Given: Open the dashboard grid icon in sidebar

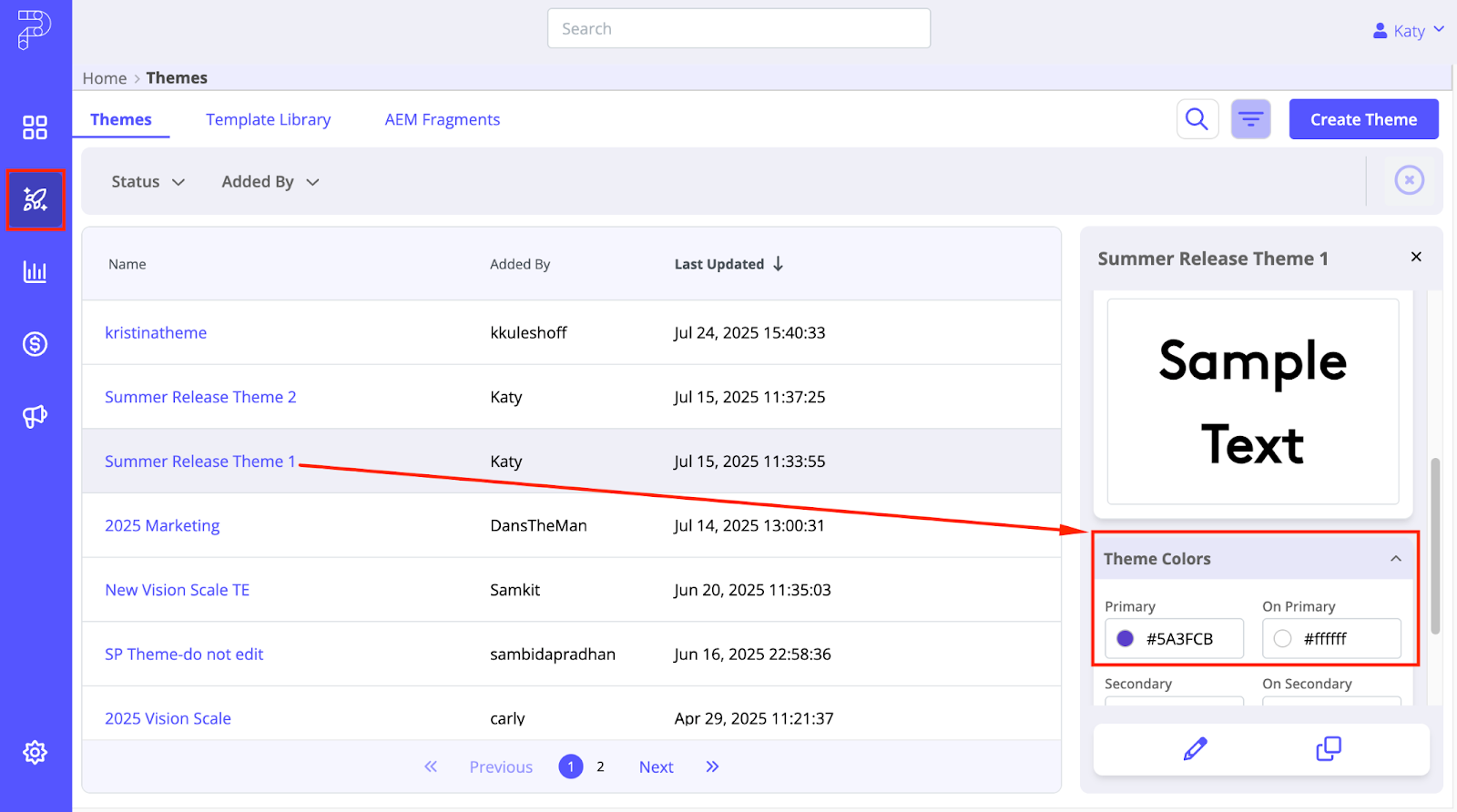Looking at the screenshot, I should pyautogui.click(x=35, y=127).
